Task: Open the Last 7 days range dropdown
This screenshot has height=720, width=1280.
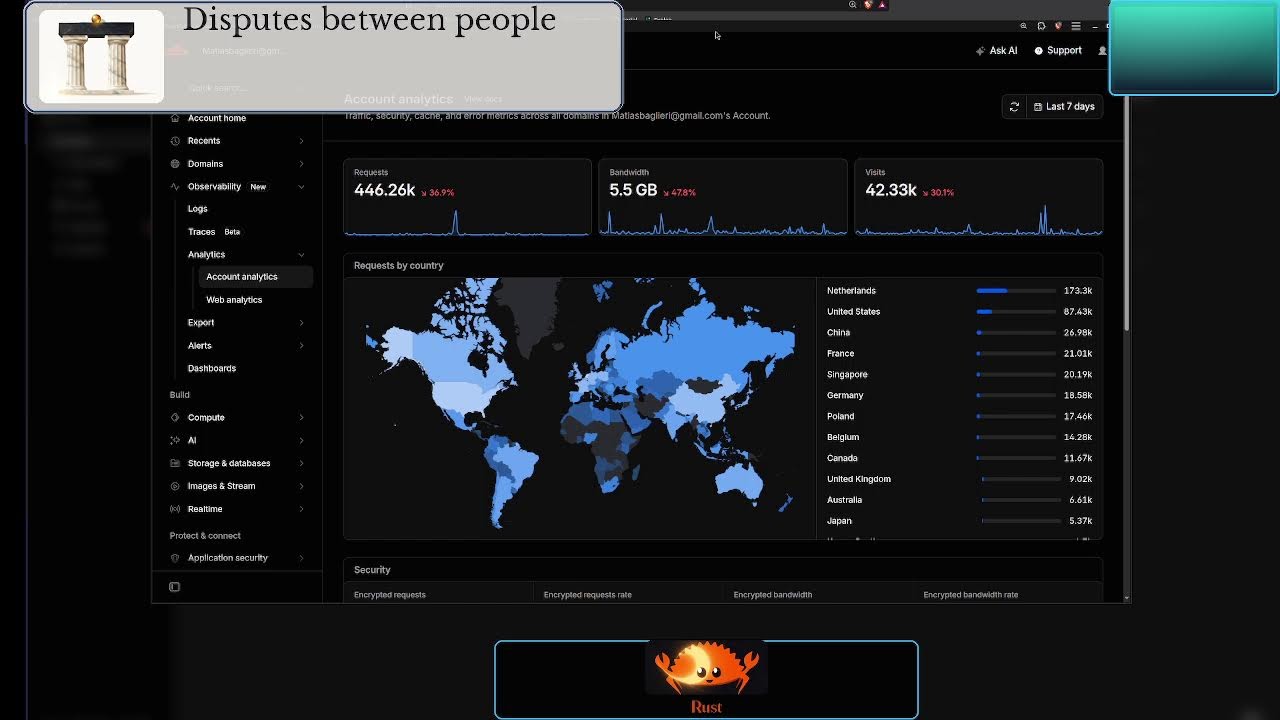Action: pyautogui.click(x=1064, y=107)
